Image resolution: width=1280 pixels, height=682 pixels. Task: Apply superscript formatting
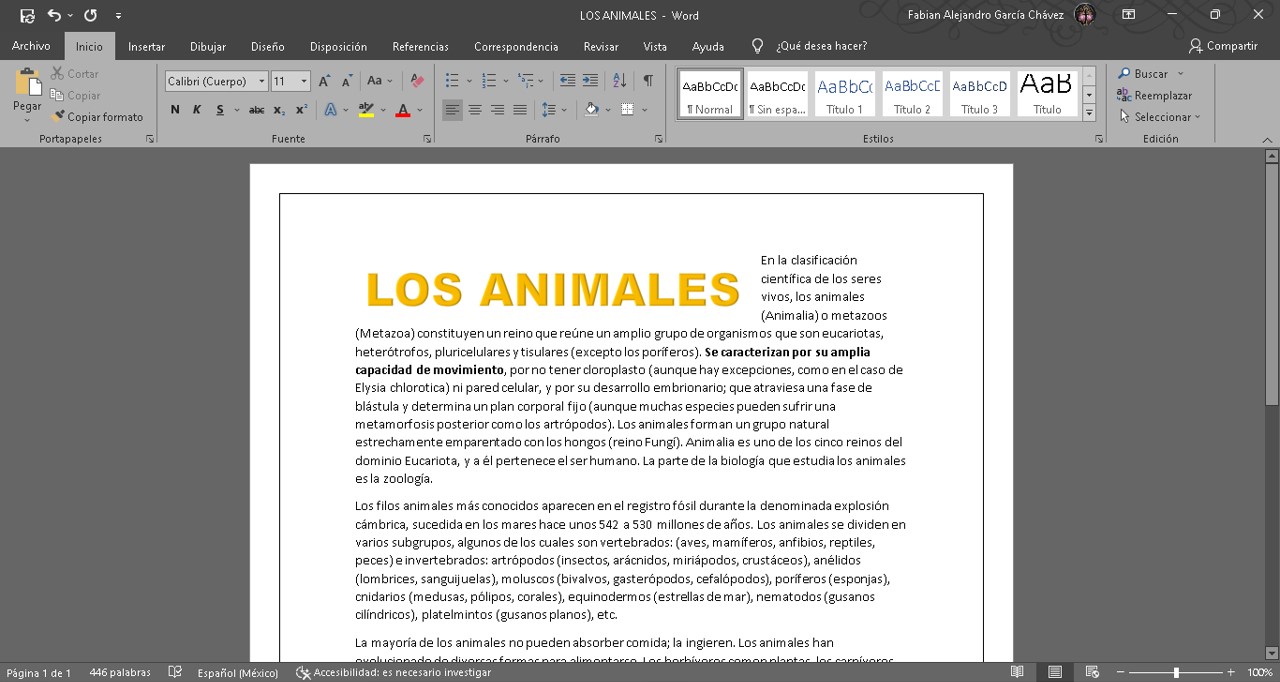tap(301, 110)
